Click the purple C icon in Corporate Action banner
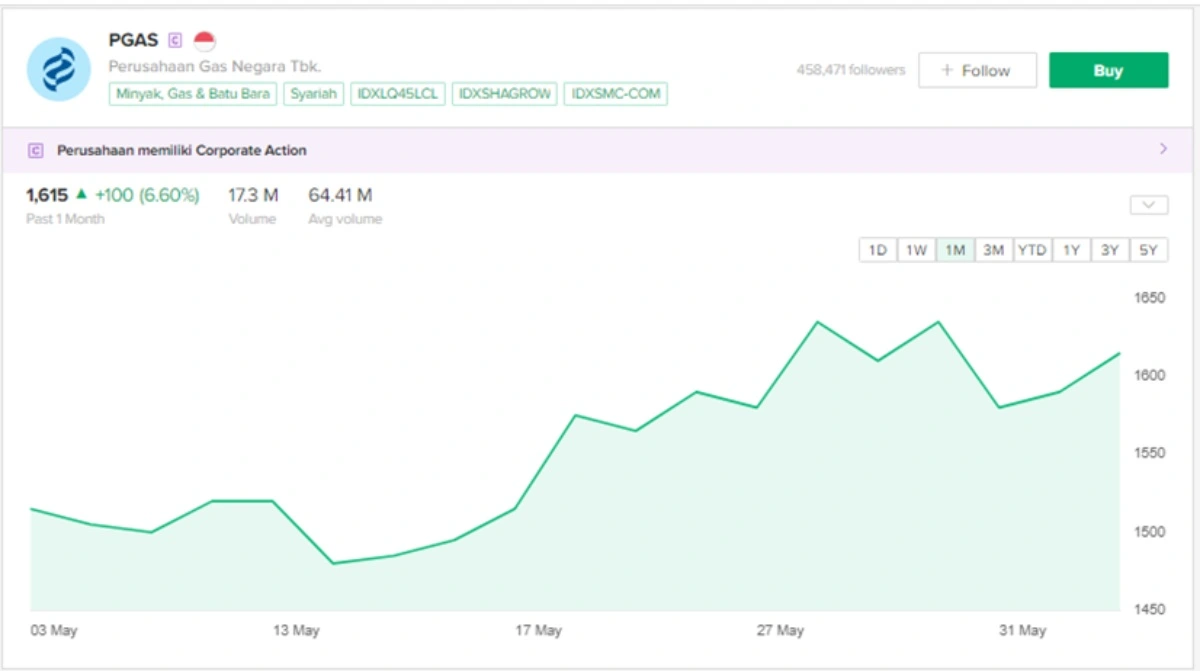This screenshot has height=671, width=1200. tap(36, 151)
